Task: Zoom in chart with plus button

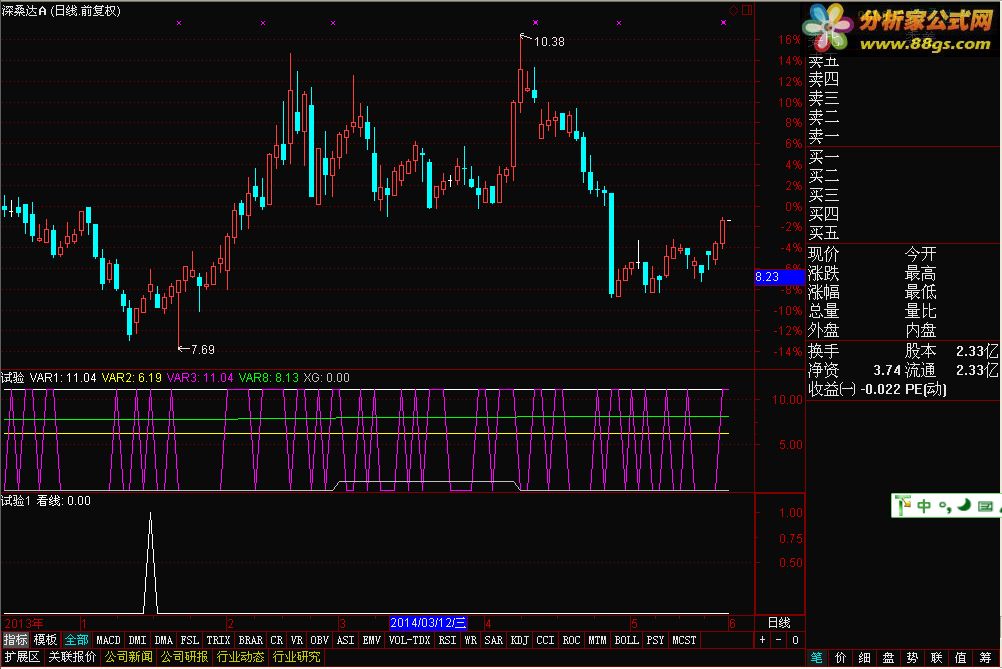Action: [763, 640]
